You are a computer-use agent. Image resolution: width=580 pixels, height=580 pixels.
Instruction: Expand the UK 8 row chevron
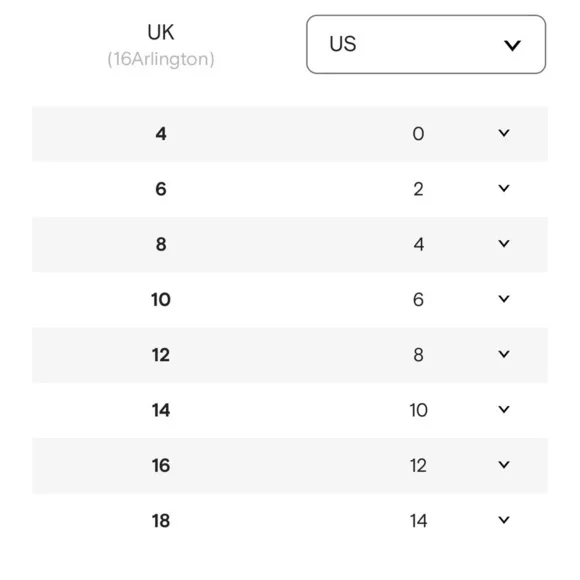tap(504, 244)
